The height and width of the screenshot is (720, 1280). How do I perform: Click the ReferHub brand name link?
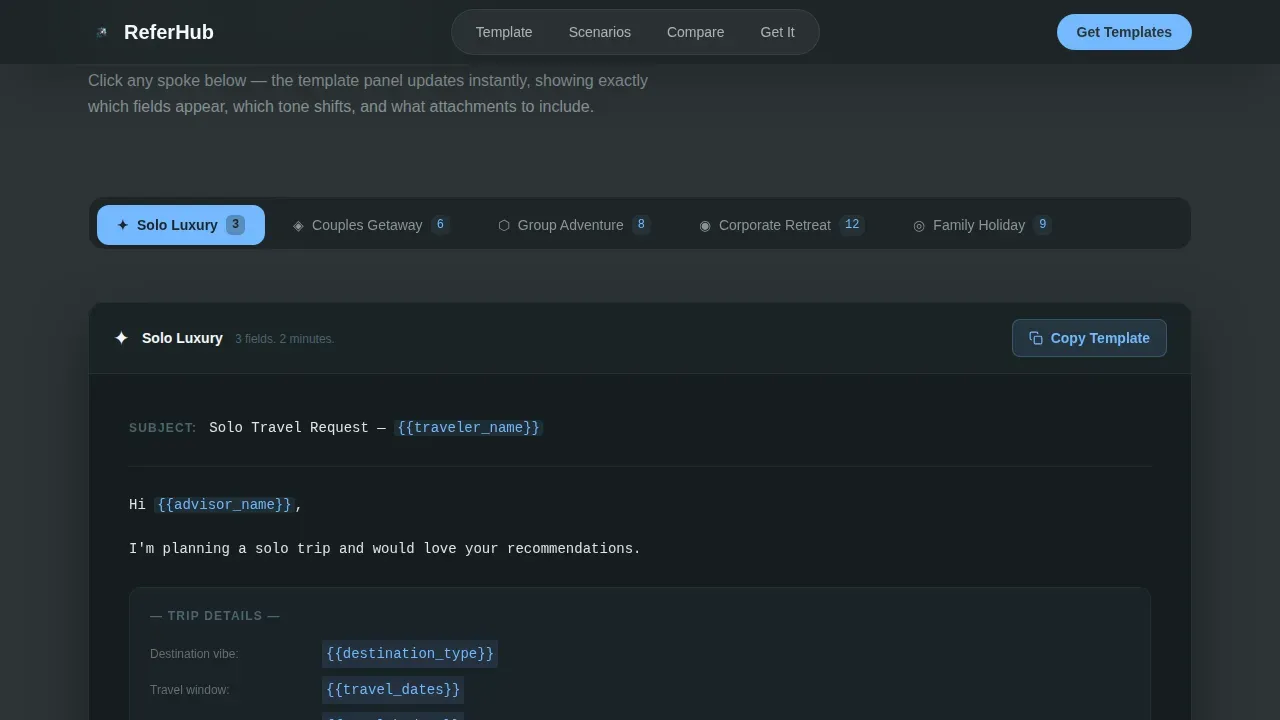(169, 32)
